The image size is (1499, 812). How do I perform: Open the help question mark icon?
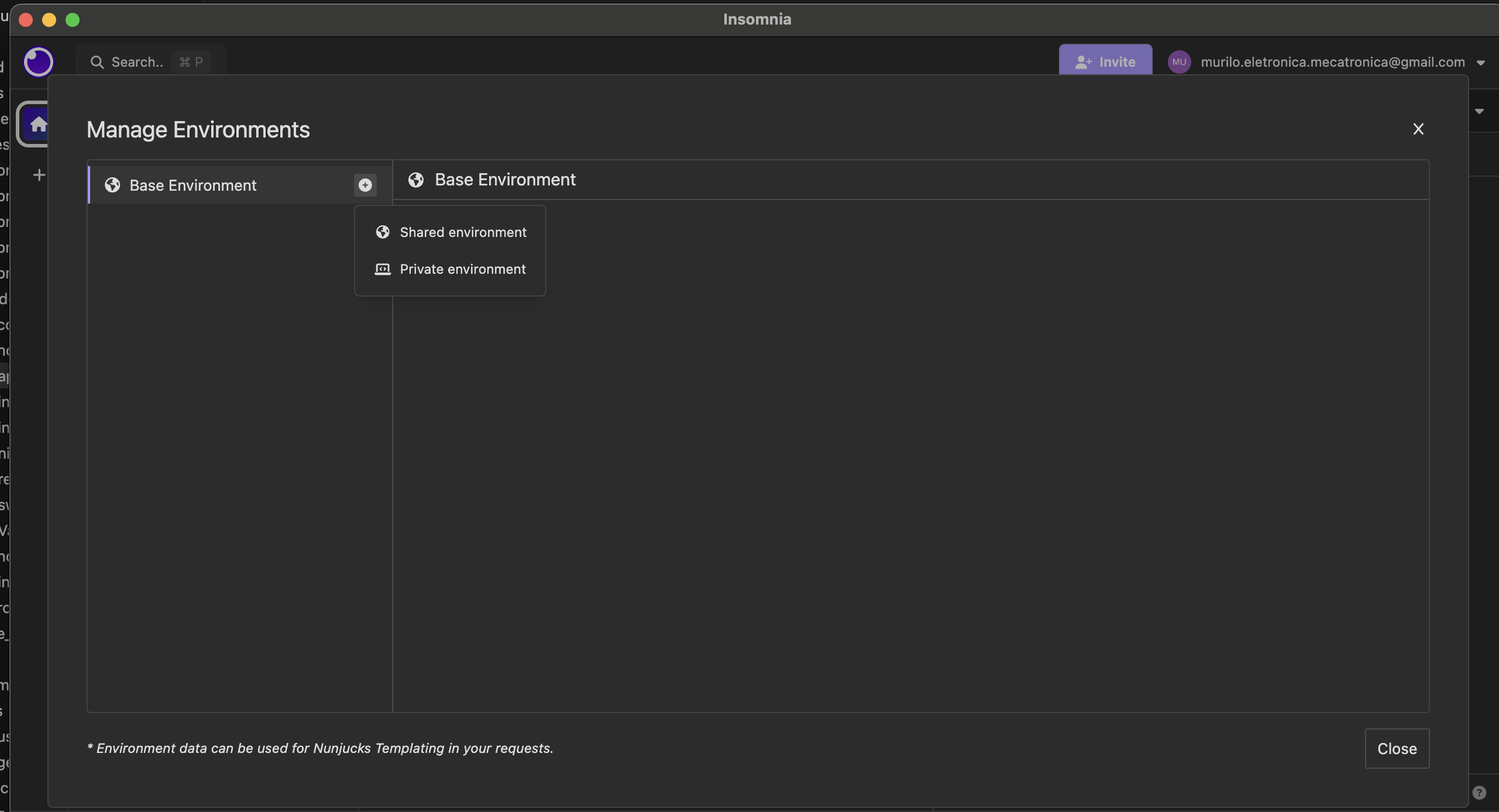coord(1479,793)
